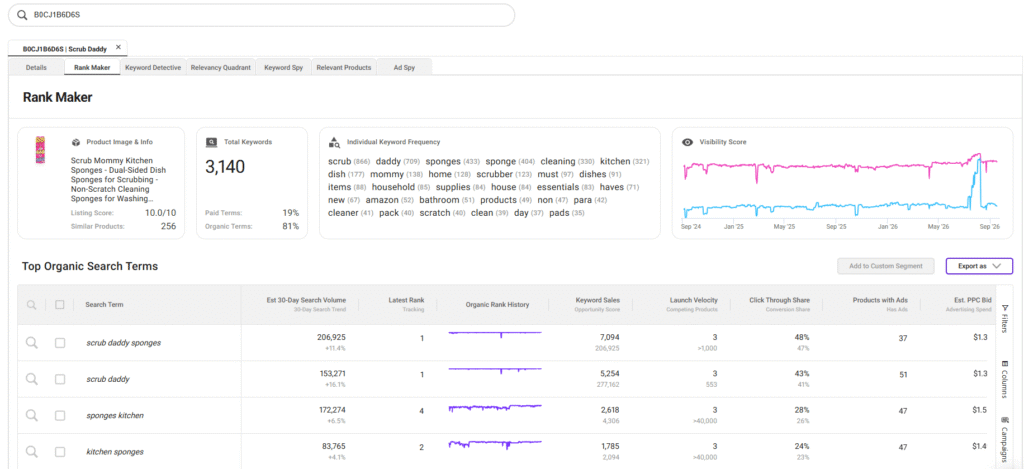Click the keyword 'pads (35)' in frequency list
The width and height of the screenshot is (1024, 469).
567,213
